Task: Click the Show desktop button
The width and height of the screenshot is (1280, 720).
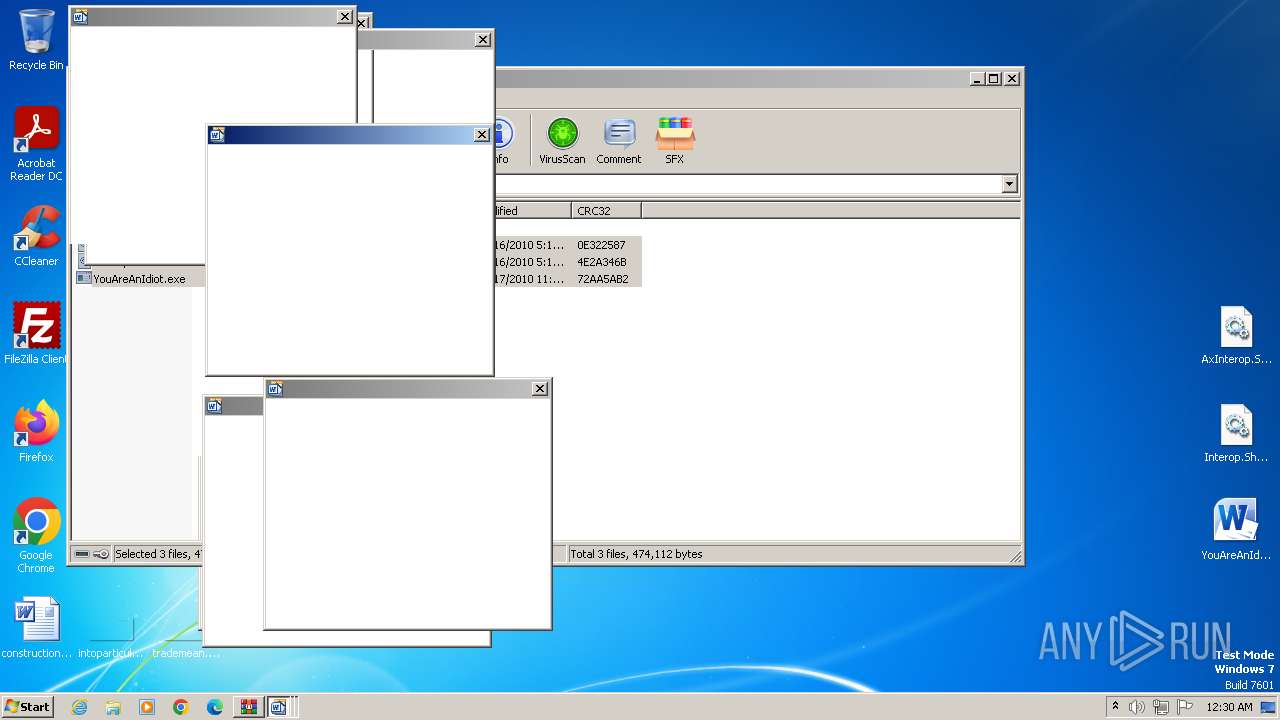Action: point(1270,707)
